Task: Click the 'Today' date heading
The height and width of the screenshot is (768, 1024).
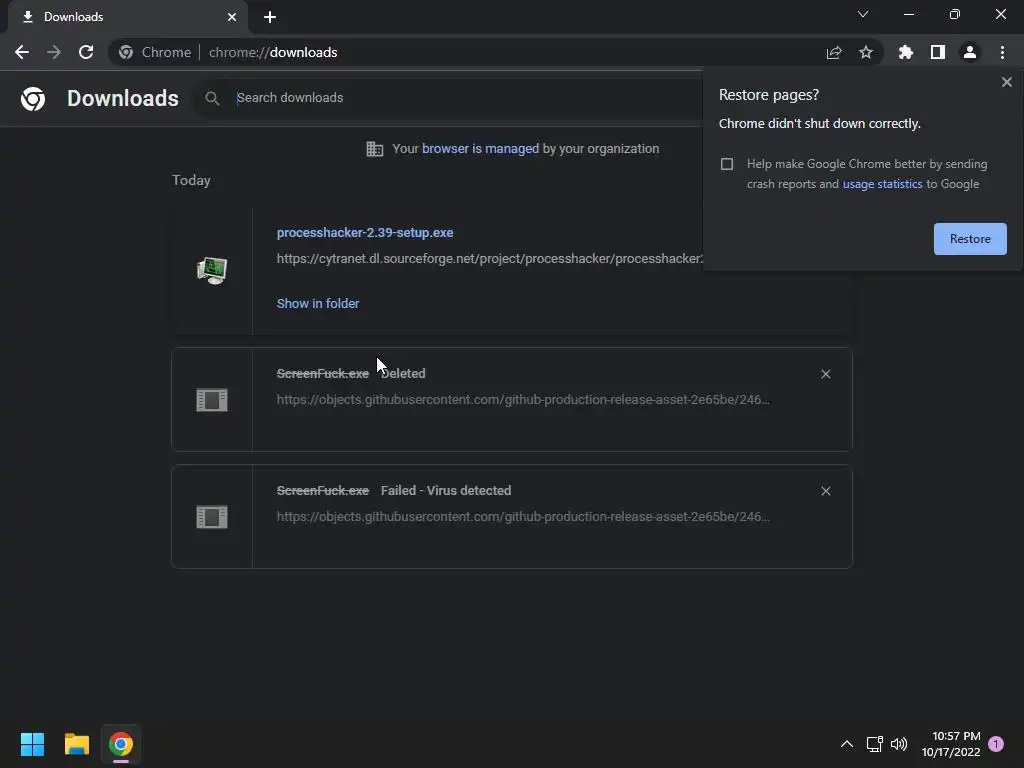Action: [x=191, y=180]
